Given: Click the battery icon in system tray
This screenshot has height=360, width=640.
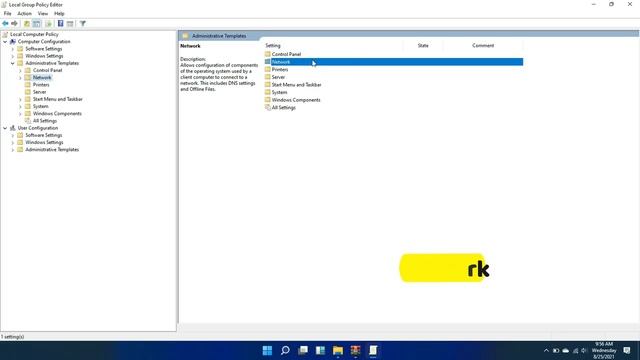Looking at the screenshot, I should (x=556, y=351).
